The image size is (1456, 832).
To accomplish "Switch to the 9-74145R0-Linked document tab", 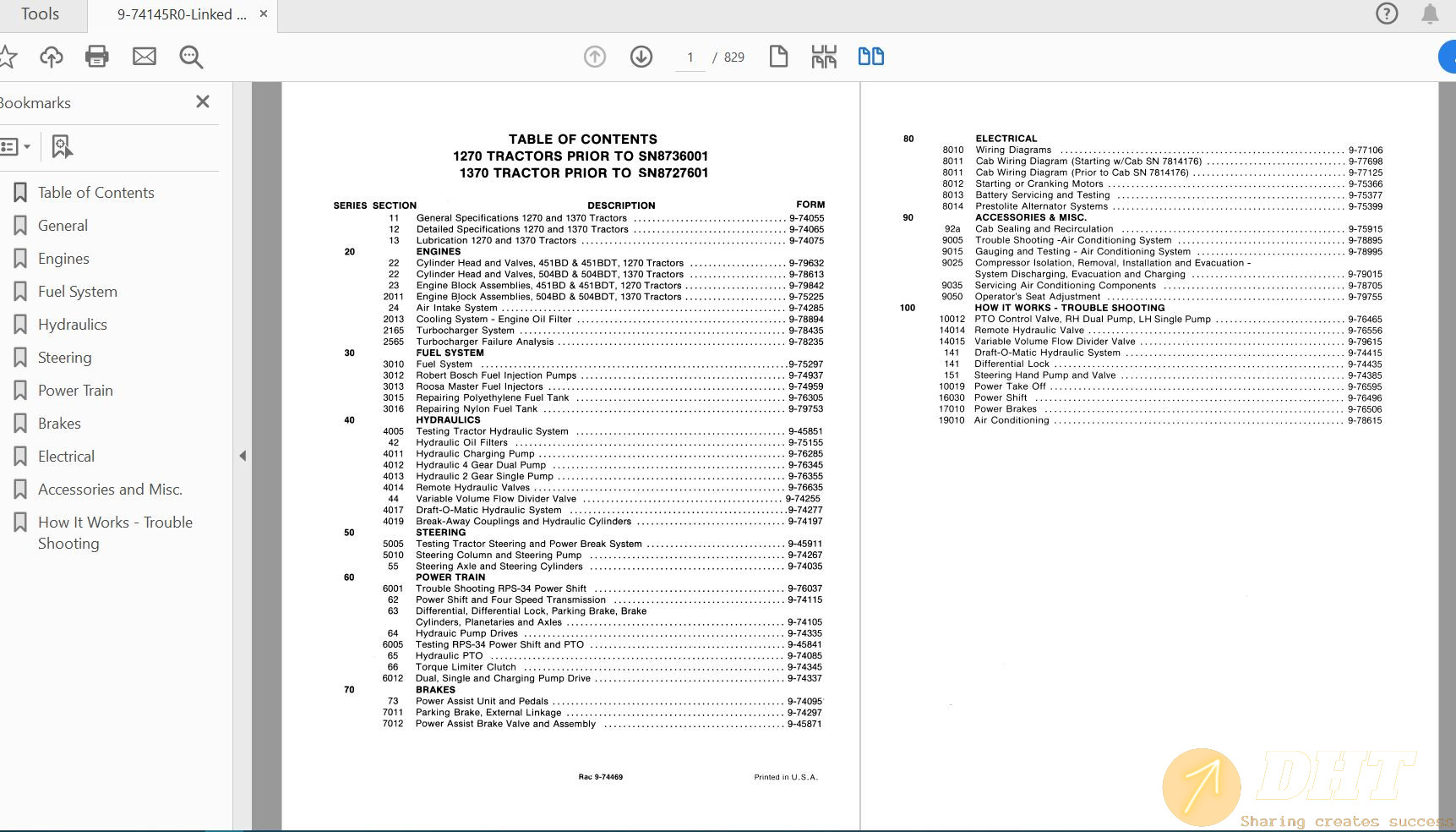I will [x=182, y=14].
